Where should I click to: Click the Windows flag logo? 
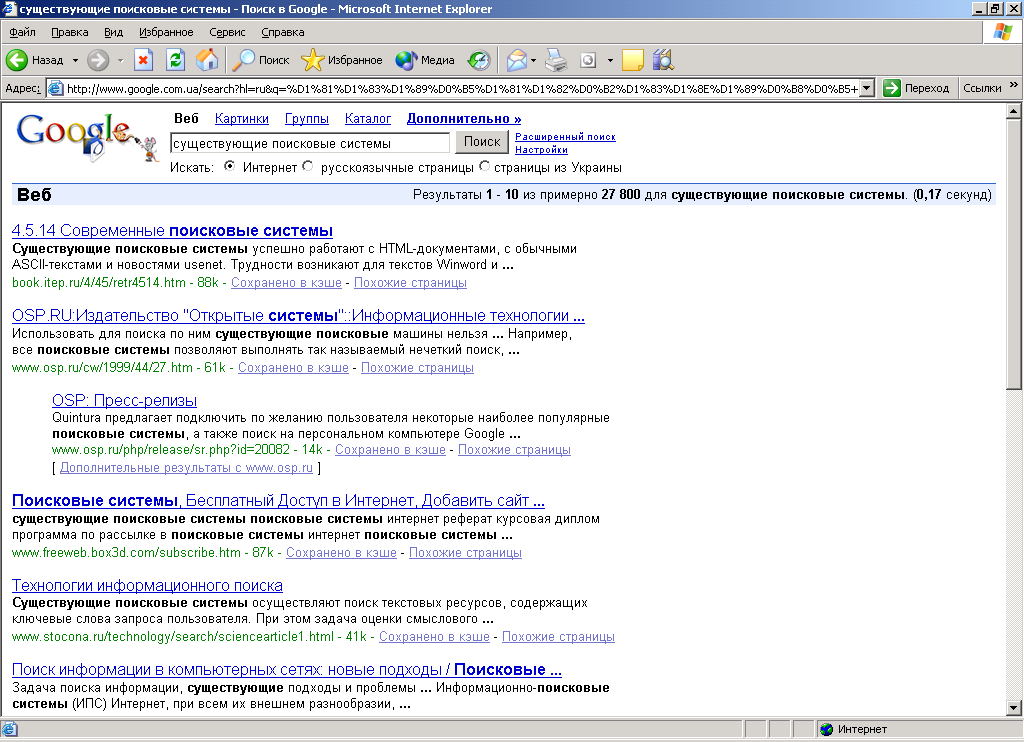(1002, 32)
